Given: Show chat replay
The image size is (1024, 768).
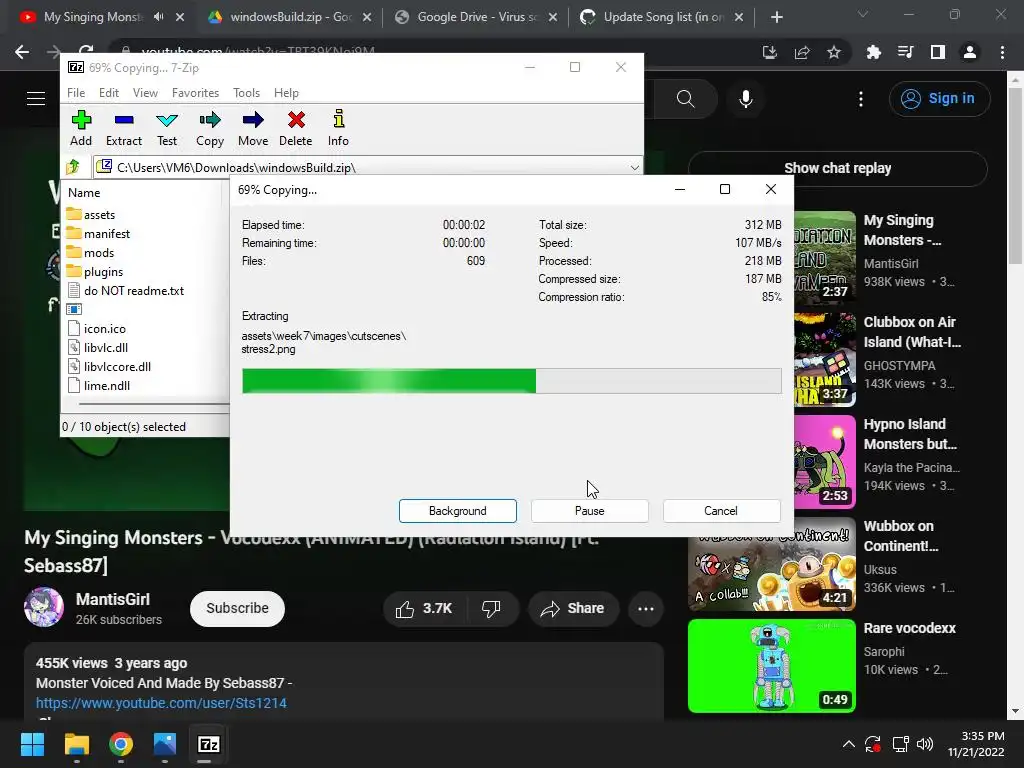Looking at the screenshot, I should coord(837,168).
